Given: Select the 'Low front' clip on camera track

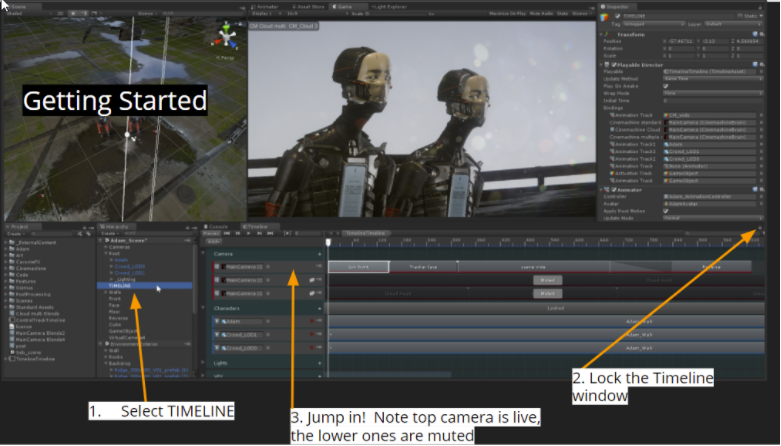Looking at the screenshot, I should (356, 267).
